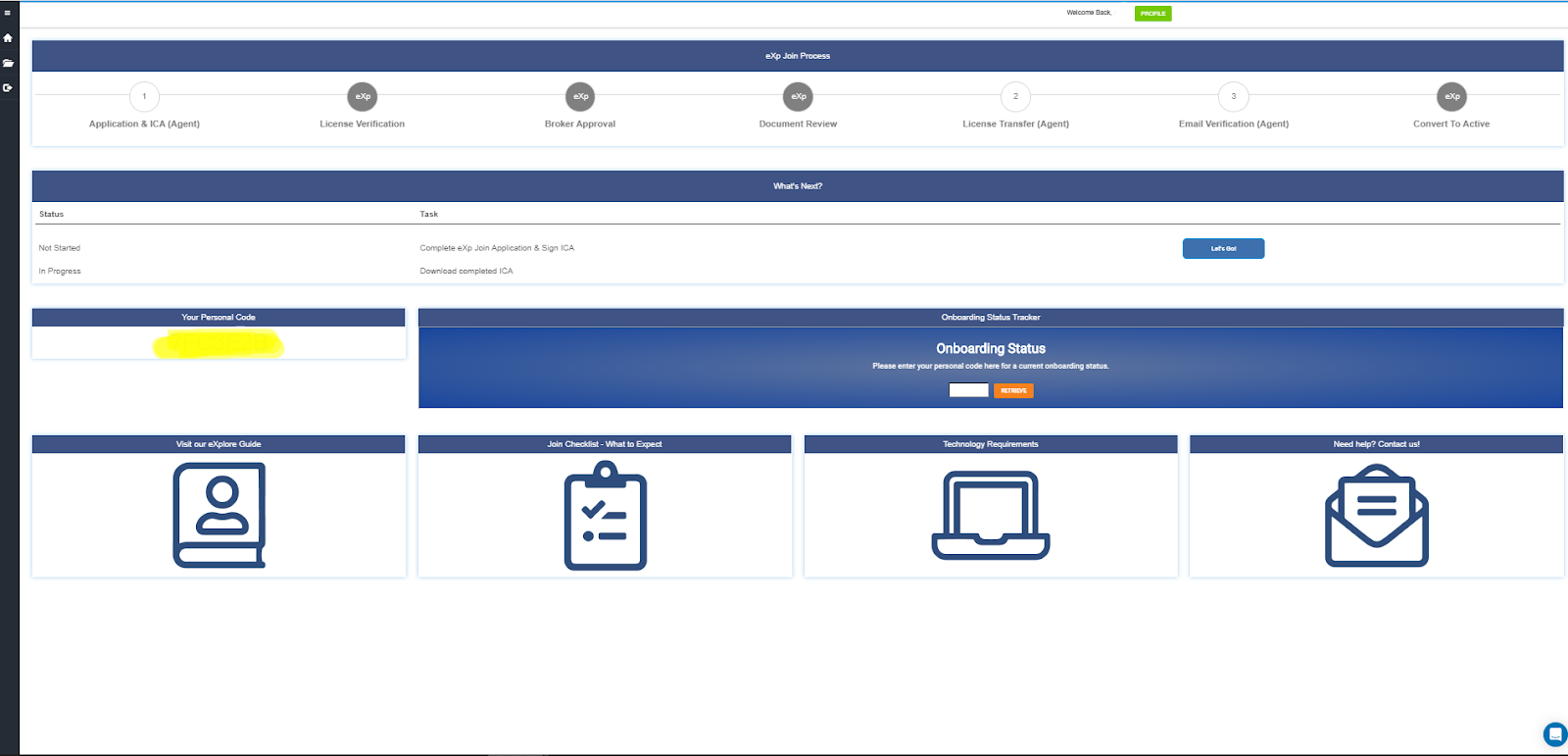Viewport: 1568px width, 756px height.
Task: Click the License Transfer (Agent) label
Action: click(x=1016, y=125)
